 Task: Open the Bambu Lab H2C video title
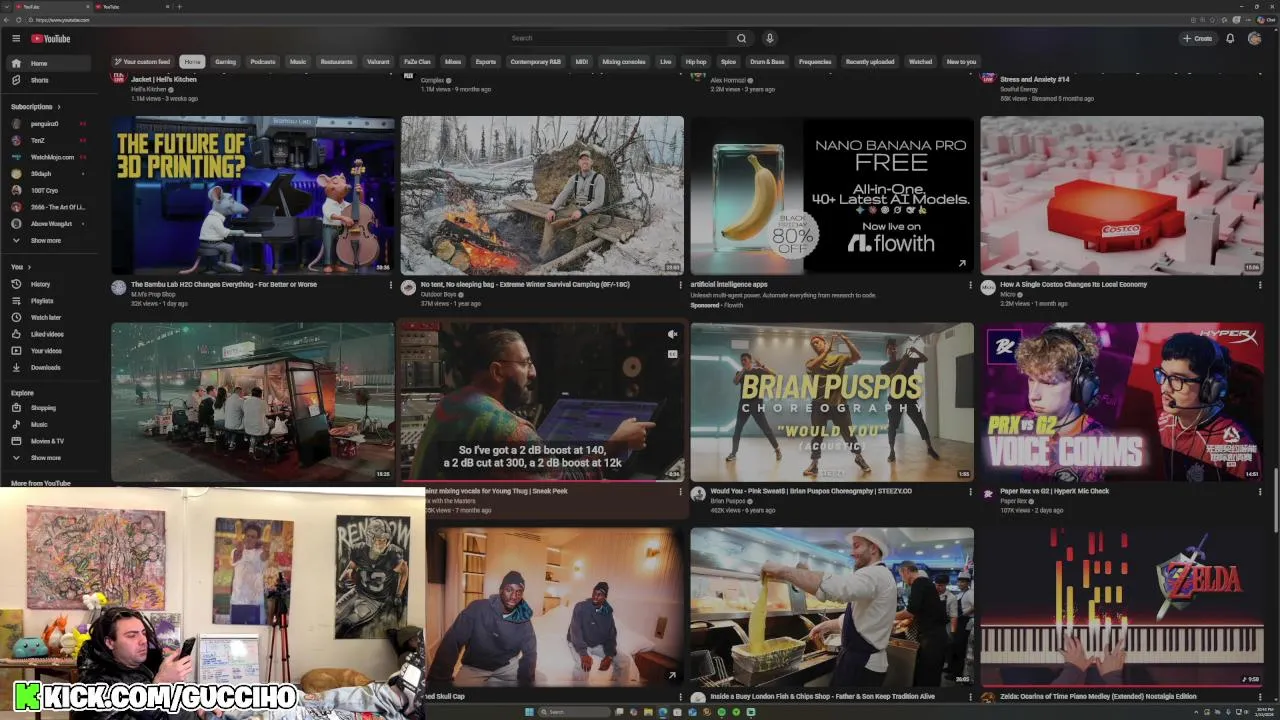pos(224,284)
